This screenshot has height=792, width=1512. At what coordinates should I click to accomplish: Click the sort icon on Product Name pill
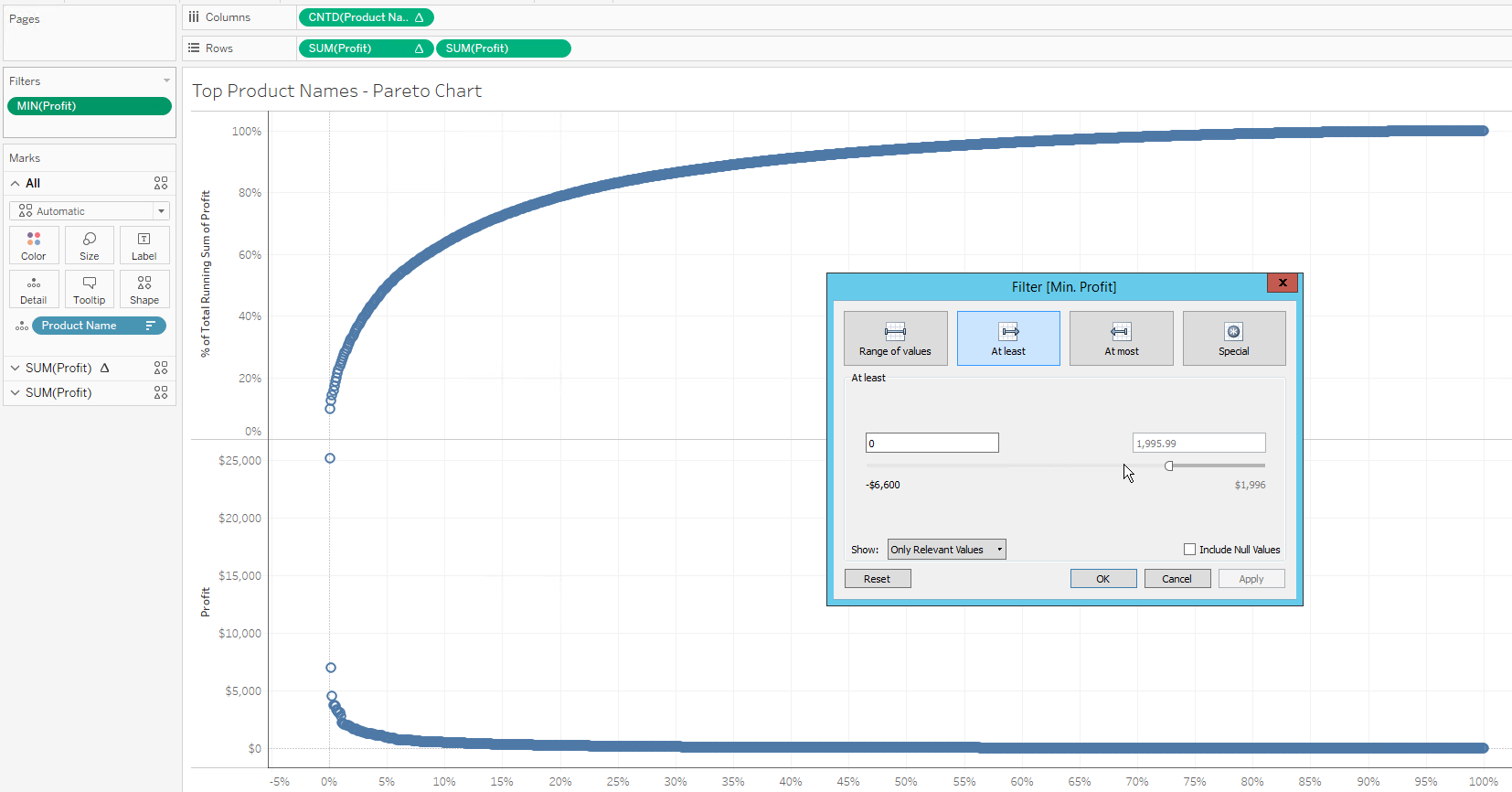151,326
